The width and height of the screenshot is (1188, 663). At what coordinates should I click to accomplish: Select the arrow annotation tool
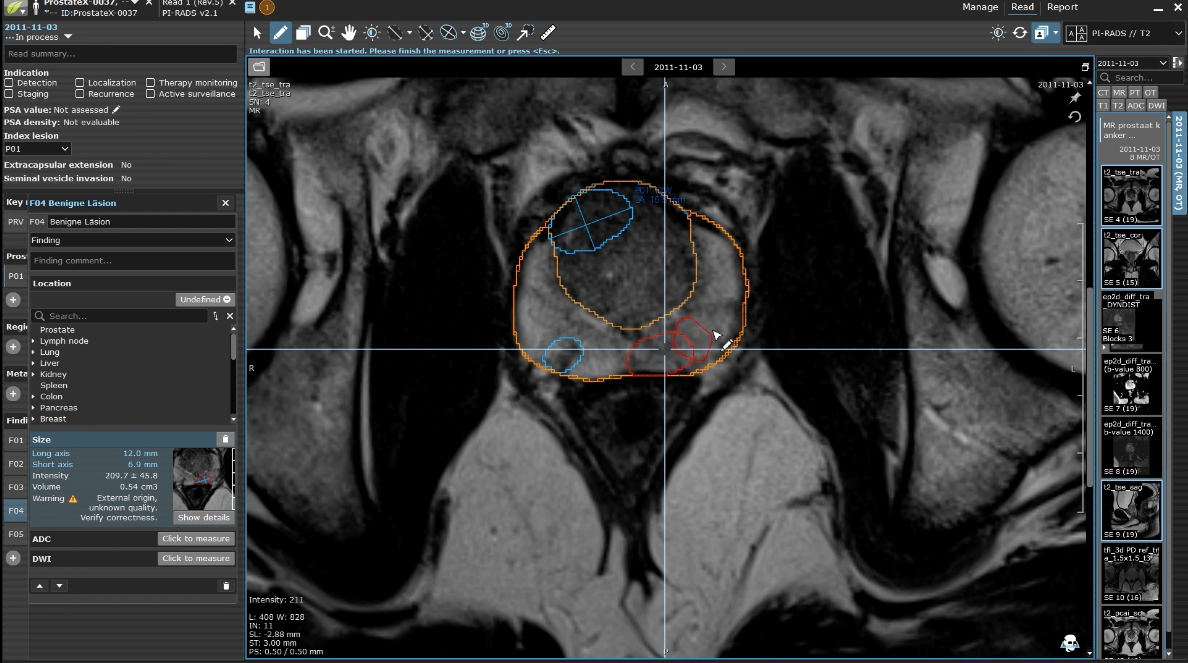point(525,33)
